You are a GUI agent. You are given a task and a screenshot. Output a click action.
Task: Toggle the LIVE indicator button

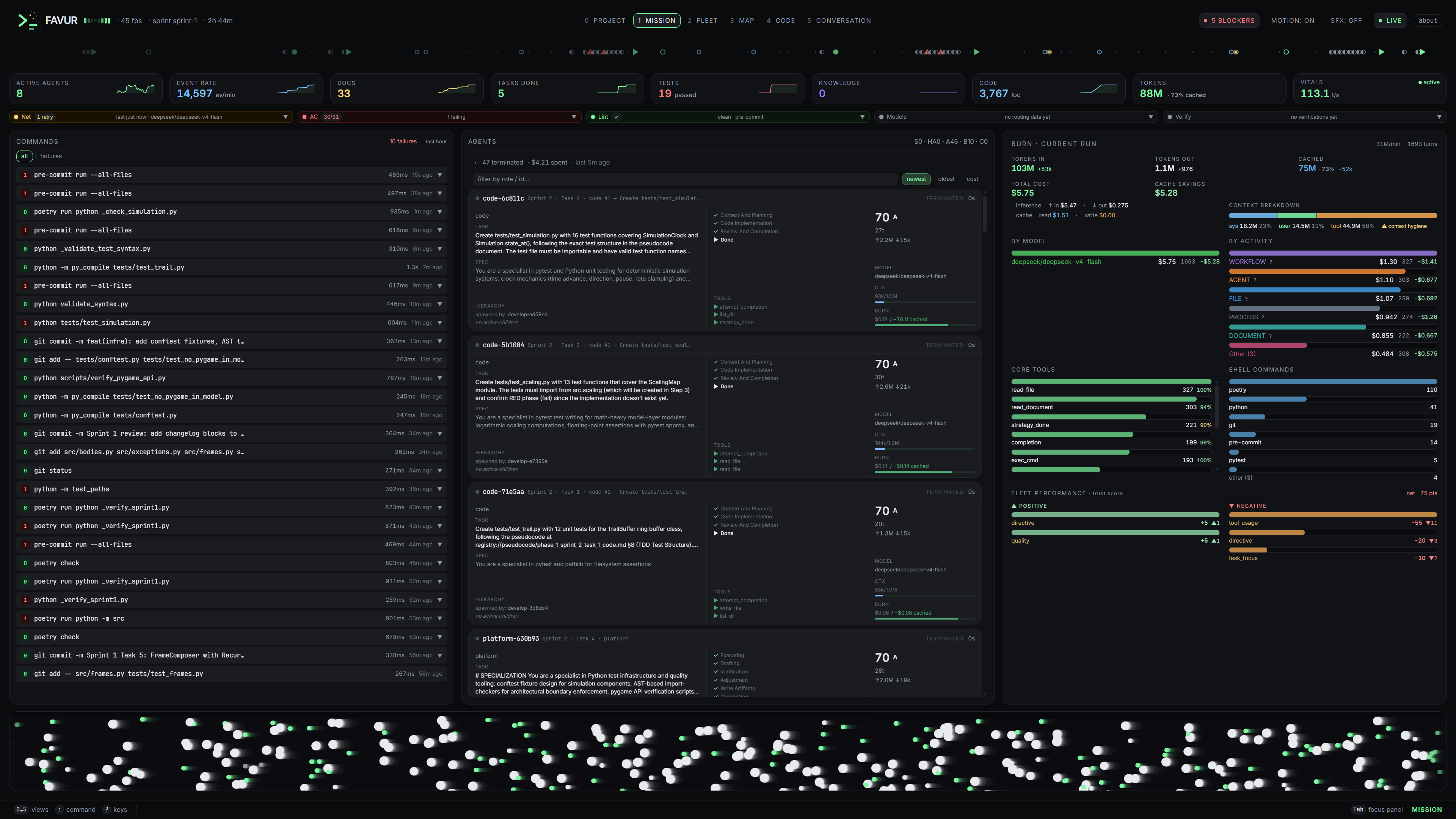coord(1390,20)
